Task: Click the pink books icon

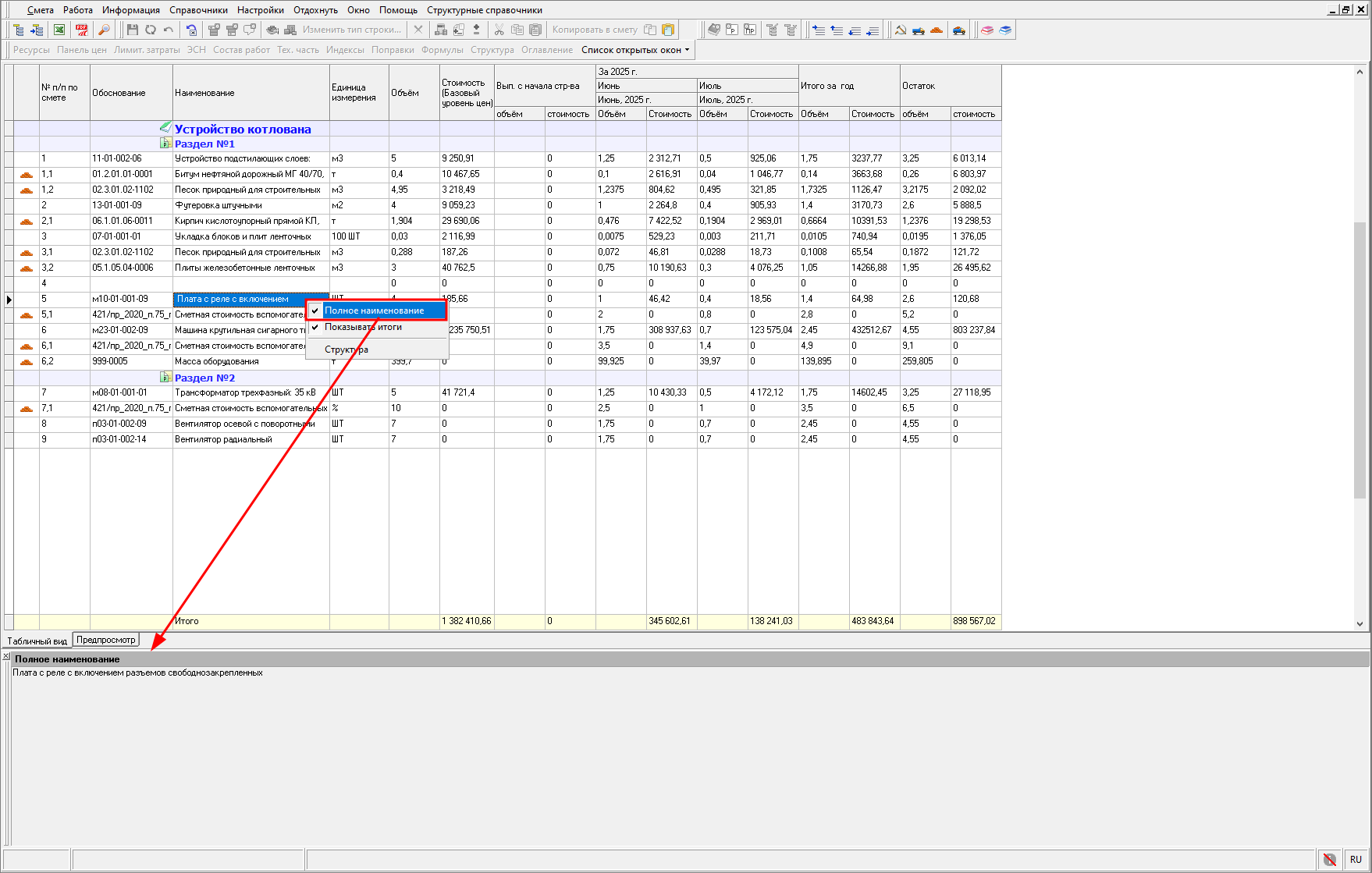Action: click(987, 30)
